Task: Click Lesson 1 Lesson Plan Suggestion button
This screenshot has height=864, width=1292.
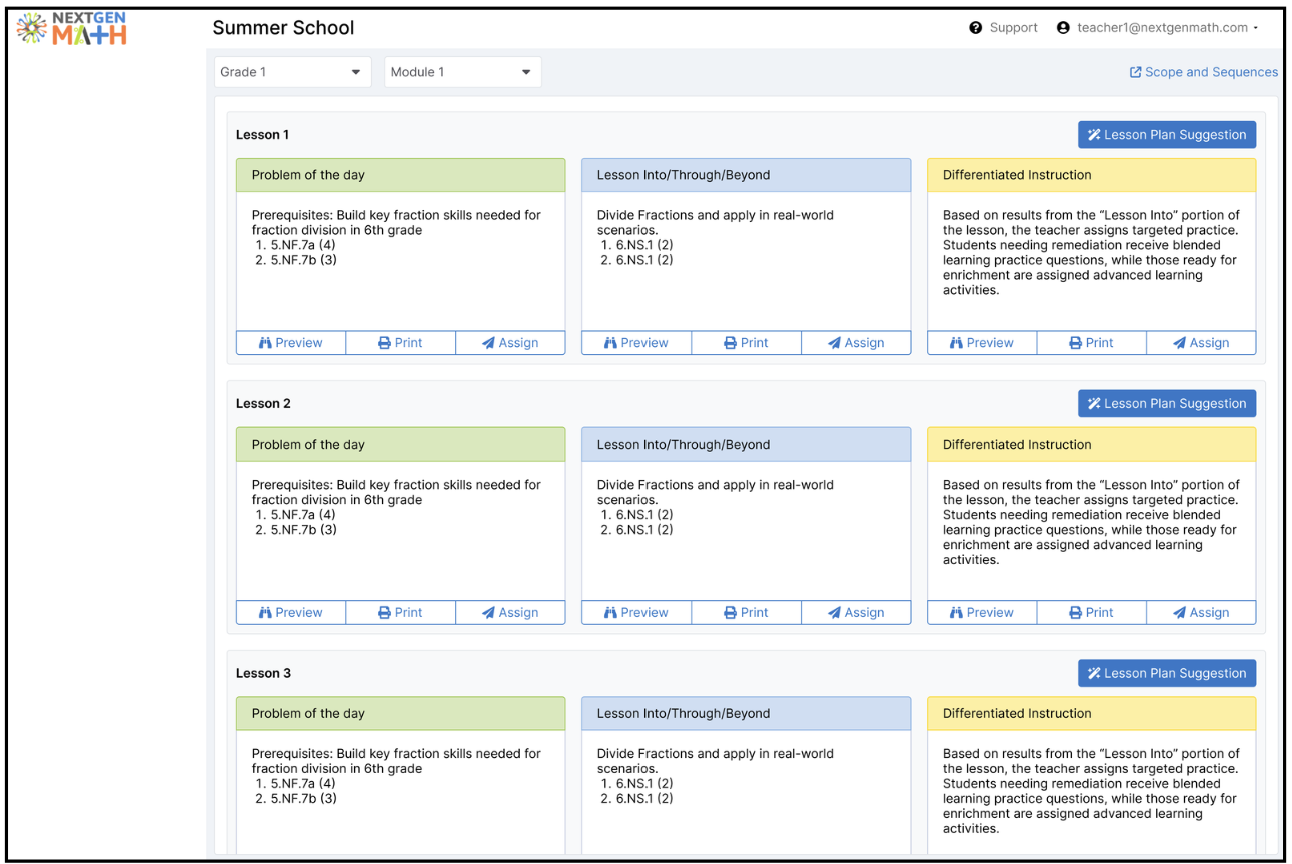Action: pos(1167,135)
